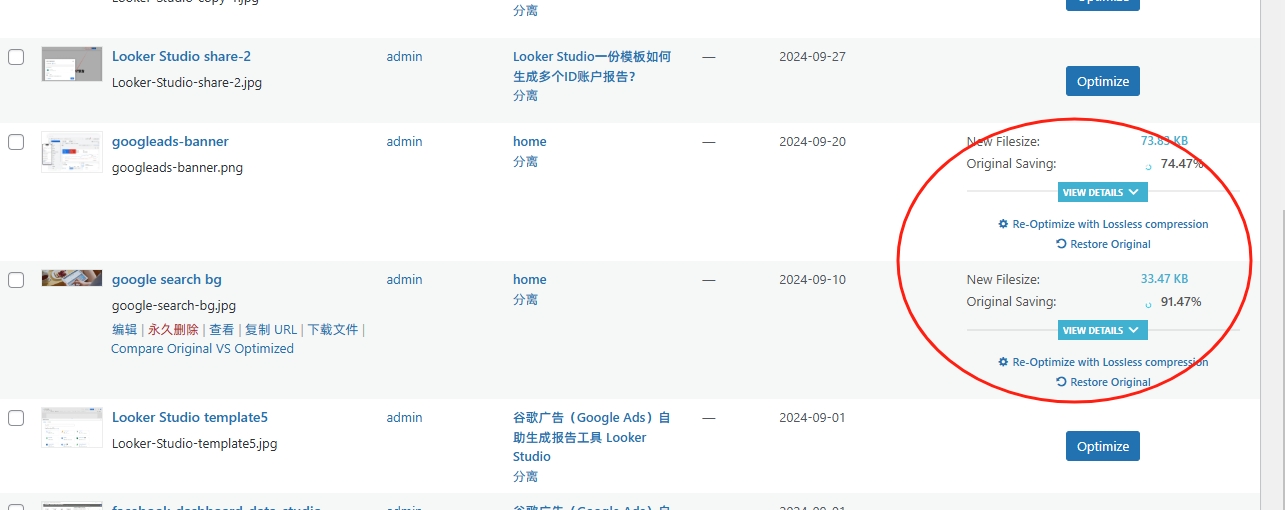
Task: Click the filename google-search-bg.jpg
Action: [x=174, y=306]
